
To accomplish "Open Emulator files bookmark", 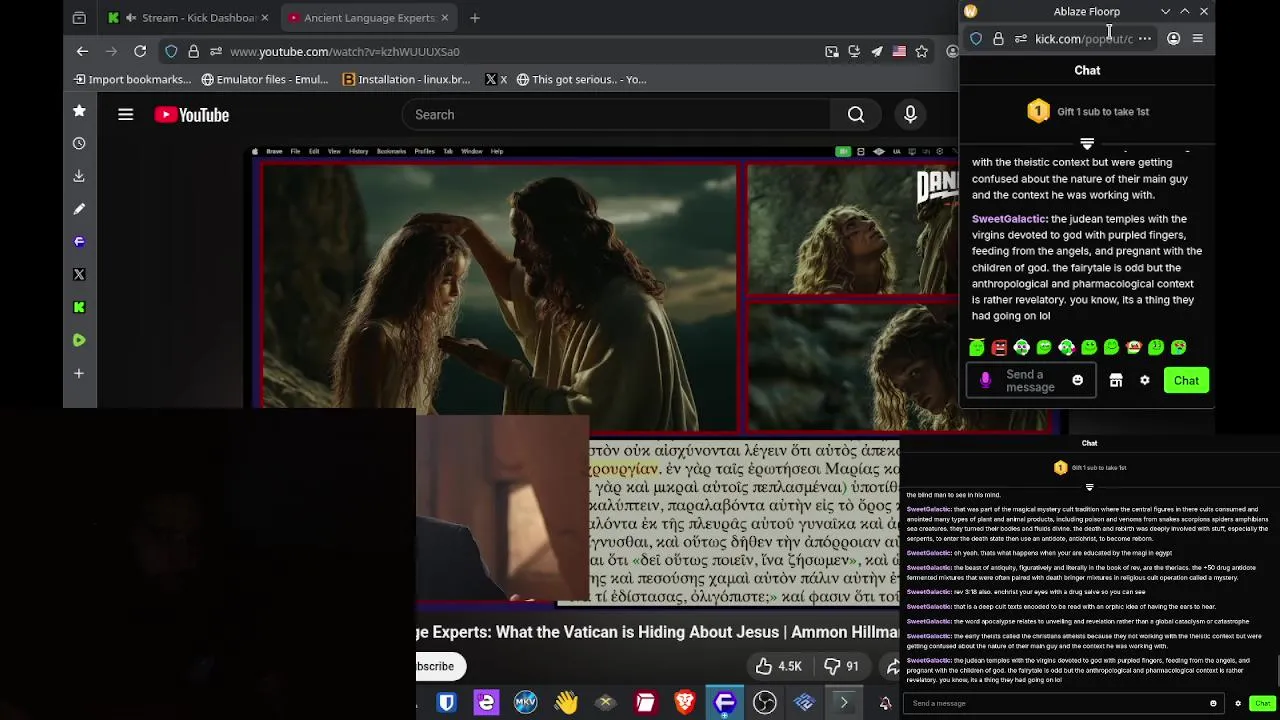I will coord(265,79).
